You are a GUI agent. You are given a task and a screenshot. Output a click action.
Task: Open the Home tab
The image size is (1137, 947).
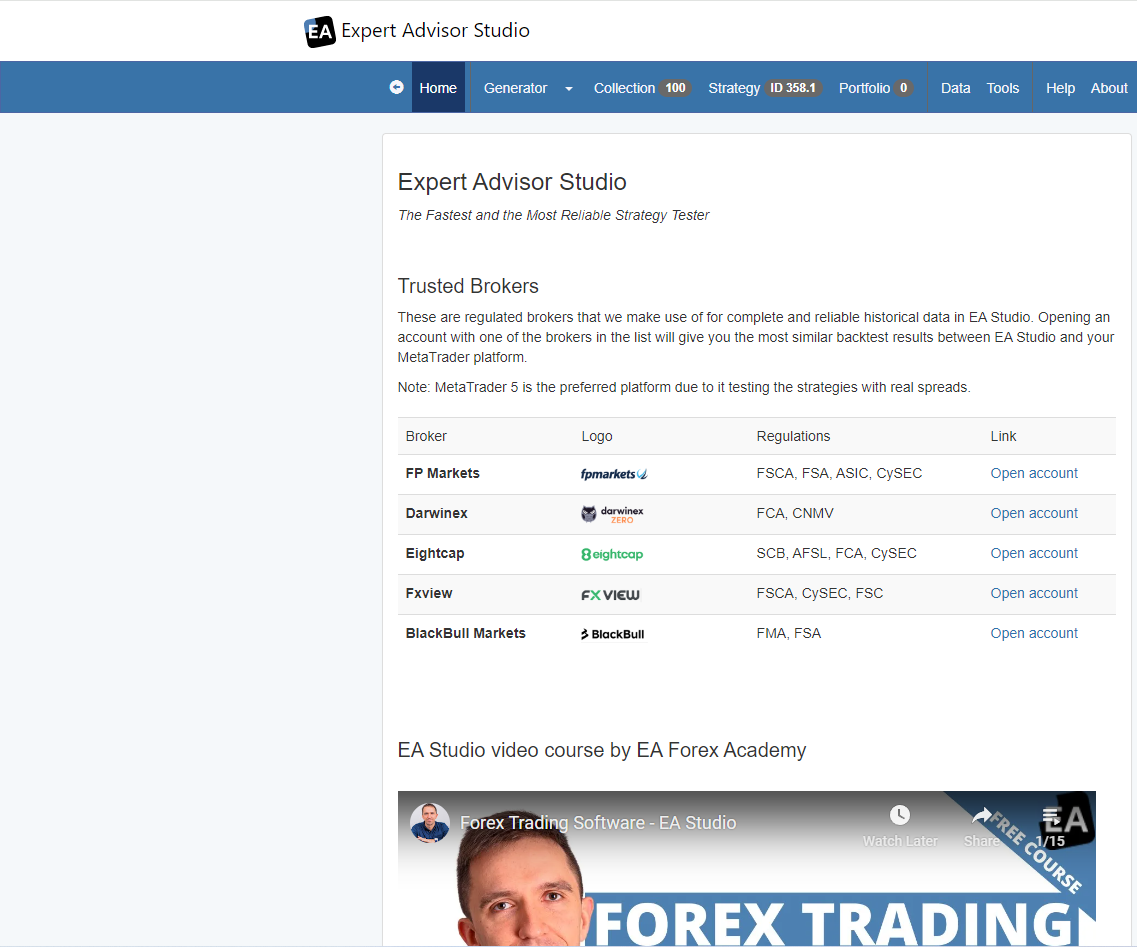pos(438,88)
